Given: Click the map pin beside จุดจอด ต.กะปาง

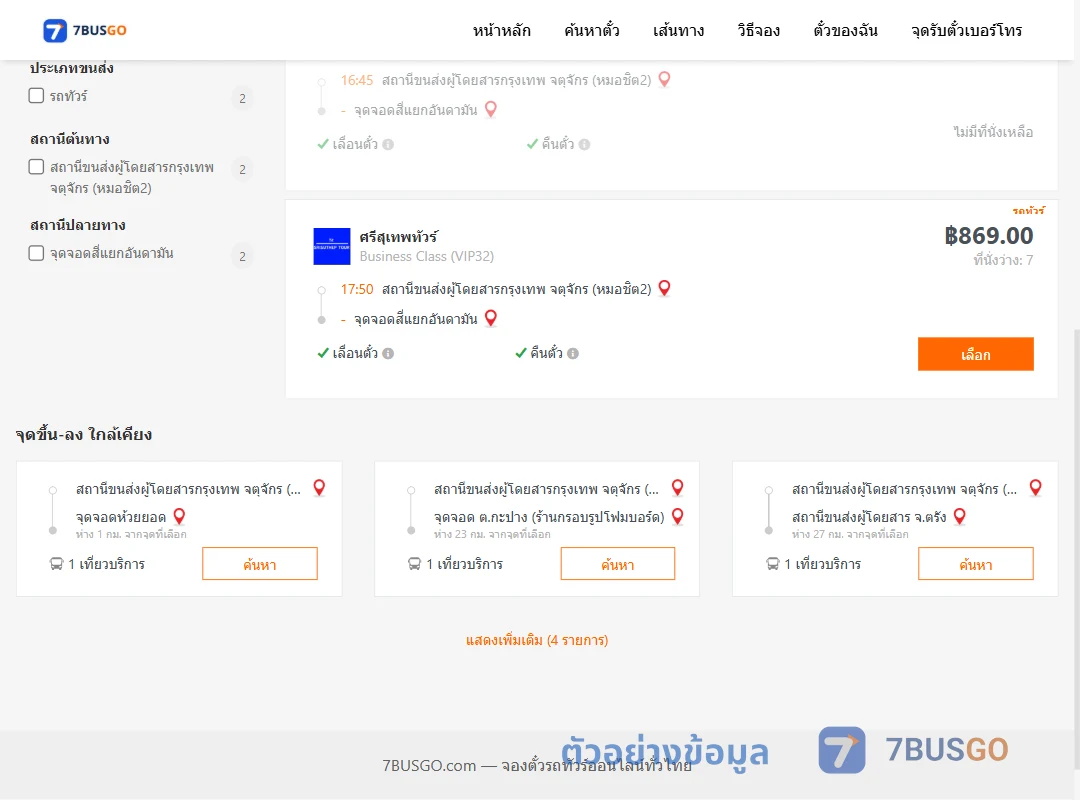Looking at the screenshot, I should tap(678, 516).
